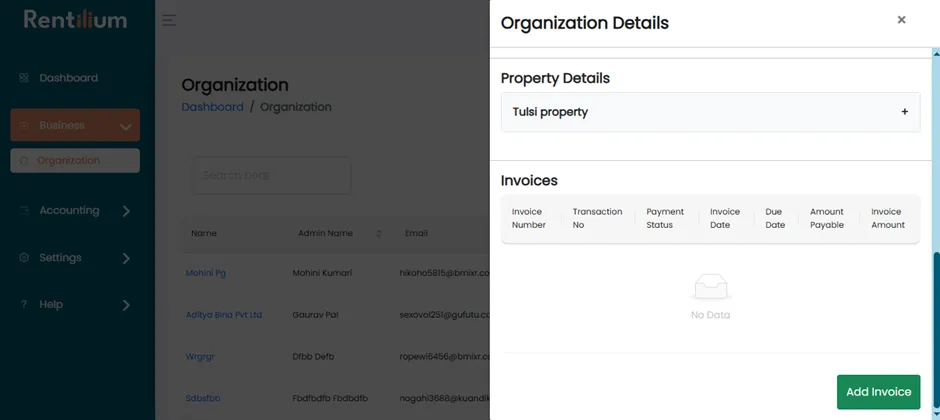
Task: Click the Organization breadcrumb text
Action: click(x=296, y=107)
